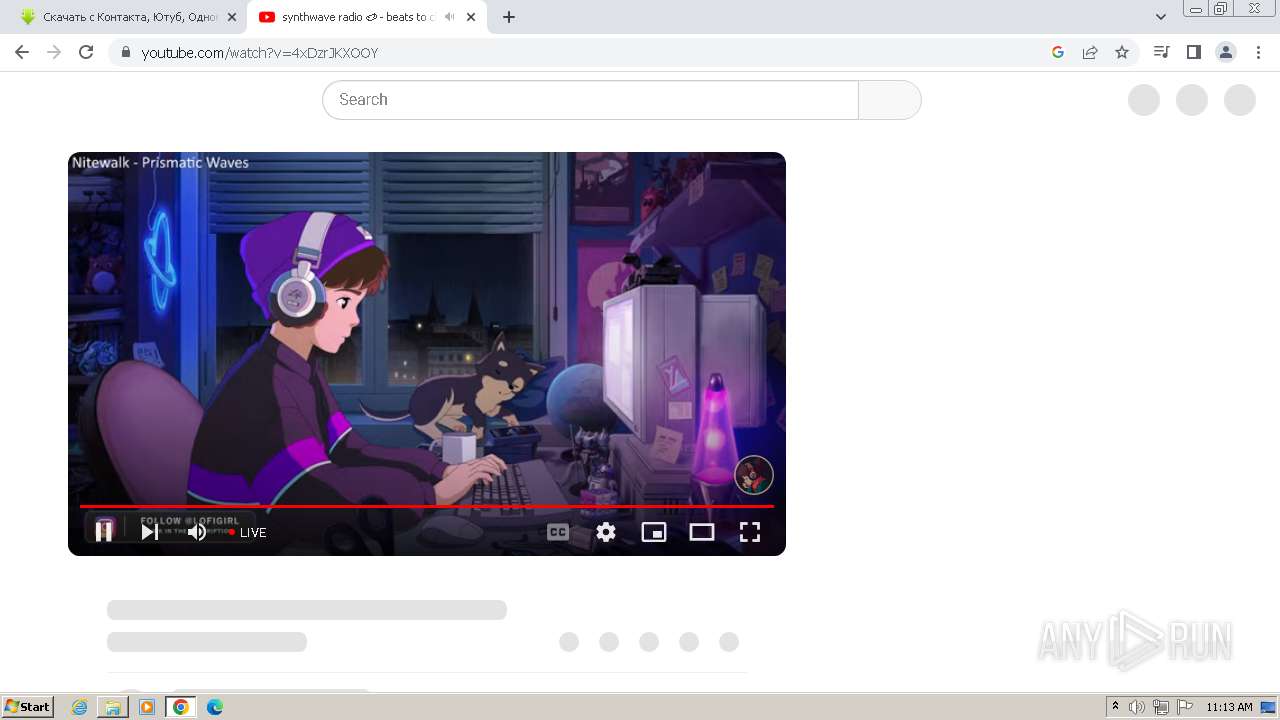Click the 11:13 AM taskbar clock
1280x720 pixels.
tap(1229, 707)
